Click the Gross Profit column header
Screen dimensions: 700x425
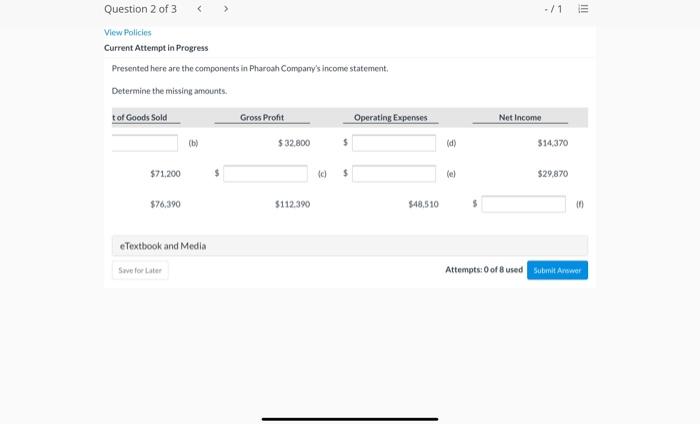(x=262, y=117)
